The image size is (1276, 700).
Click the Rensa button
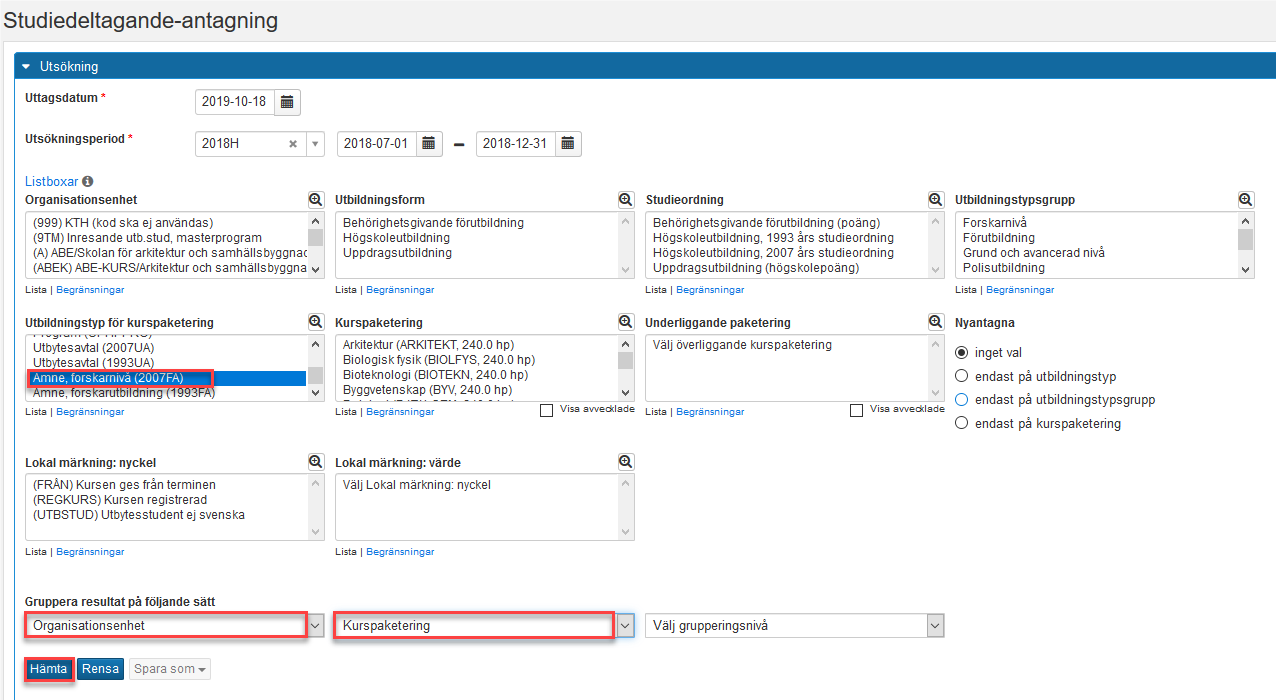tap(100, 669)
